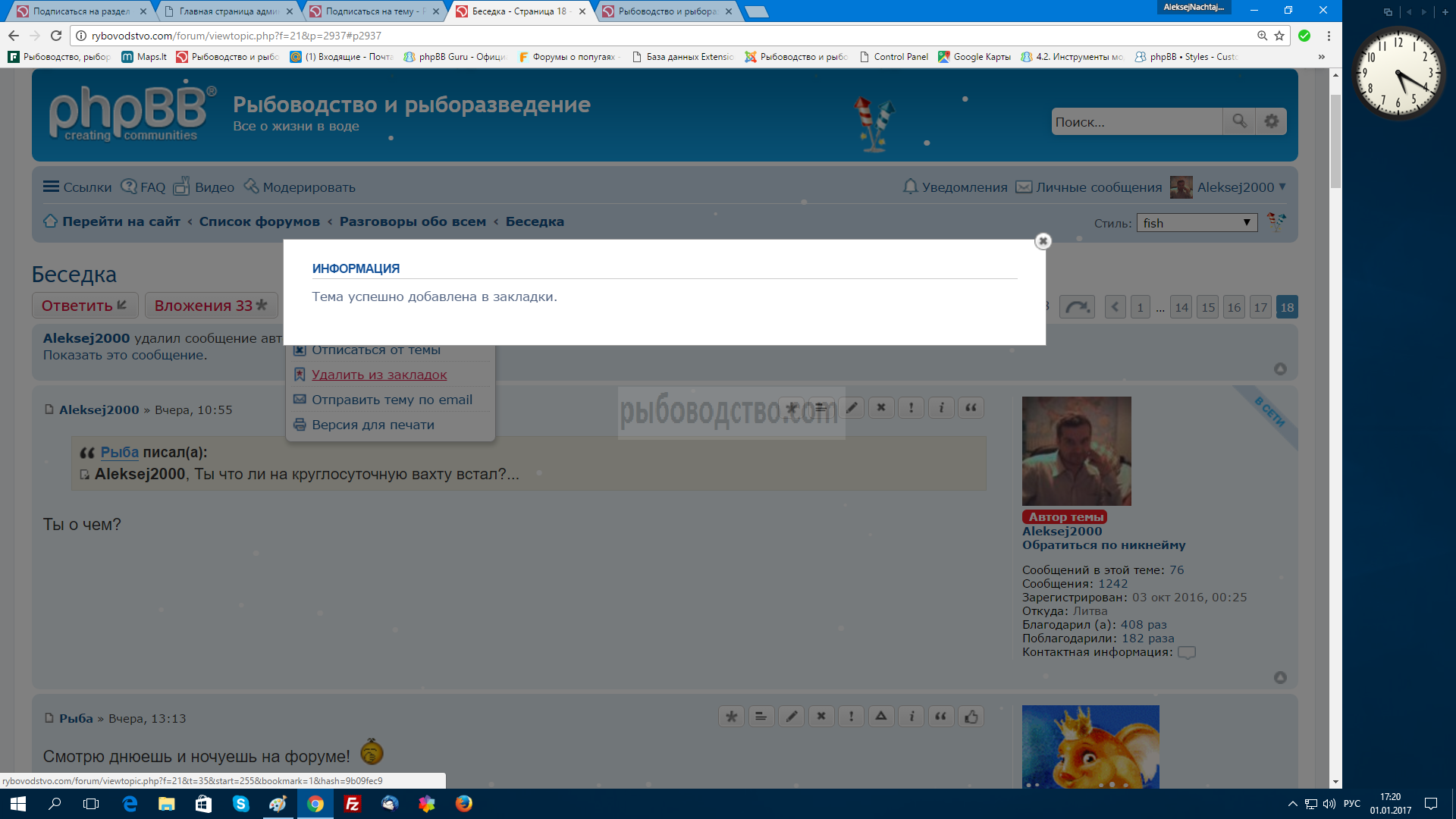1456x819 pixels.
Task: Click quote icon on Aleksej2000's post
Action: pyautogui.click(x=971, y=408)
